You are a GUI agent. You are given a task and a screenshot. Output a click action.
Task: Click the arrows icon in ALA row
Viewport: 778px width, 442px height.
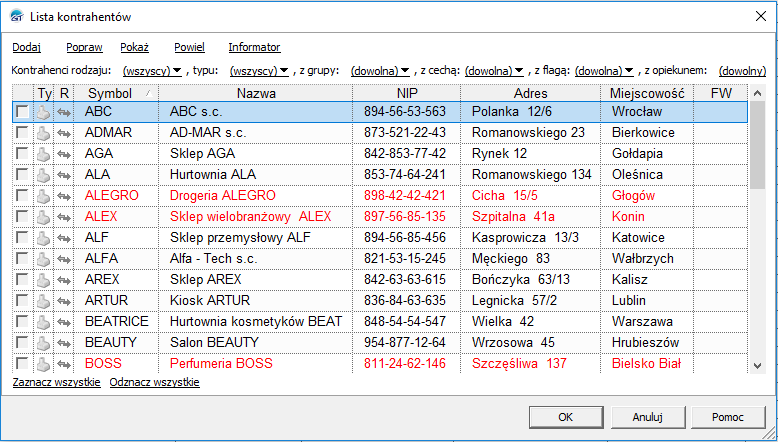point(64,175)
